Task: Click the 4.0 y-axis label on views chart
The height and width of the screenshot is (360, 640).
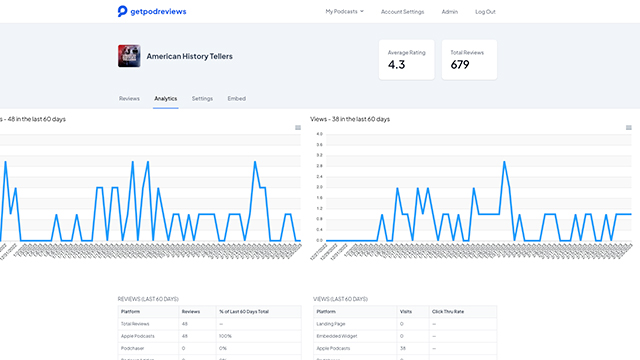Action: [x=319, y=134]
